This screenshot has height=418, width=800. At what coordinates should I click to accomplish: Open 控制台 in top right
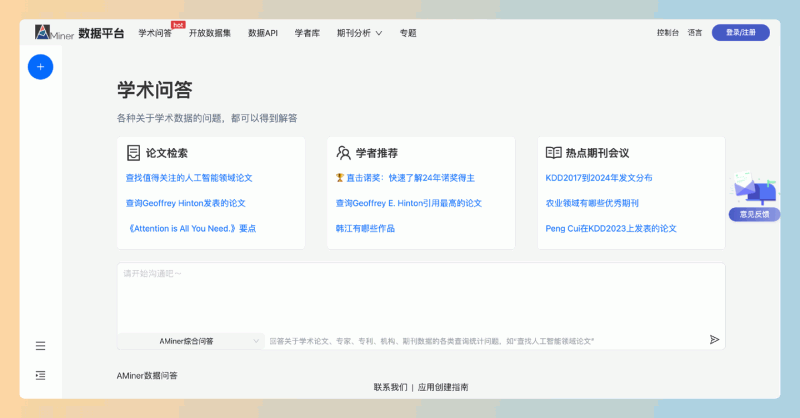668,33
